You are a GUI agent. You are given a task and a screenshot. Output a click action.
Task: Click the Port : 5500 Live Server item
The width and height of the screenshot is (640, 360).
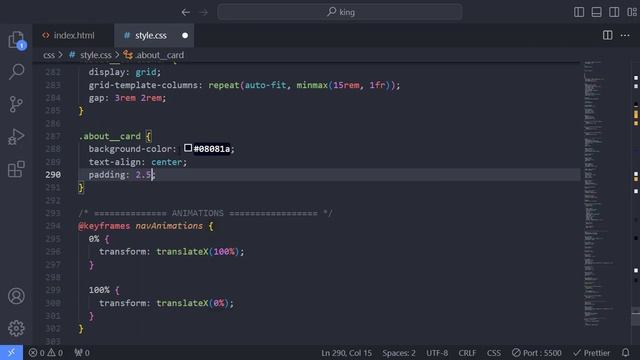click(537, 353)
